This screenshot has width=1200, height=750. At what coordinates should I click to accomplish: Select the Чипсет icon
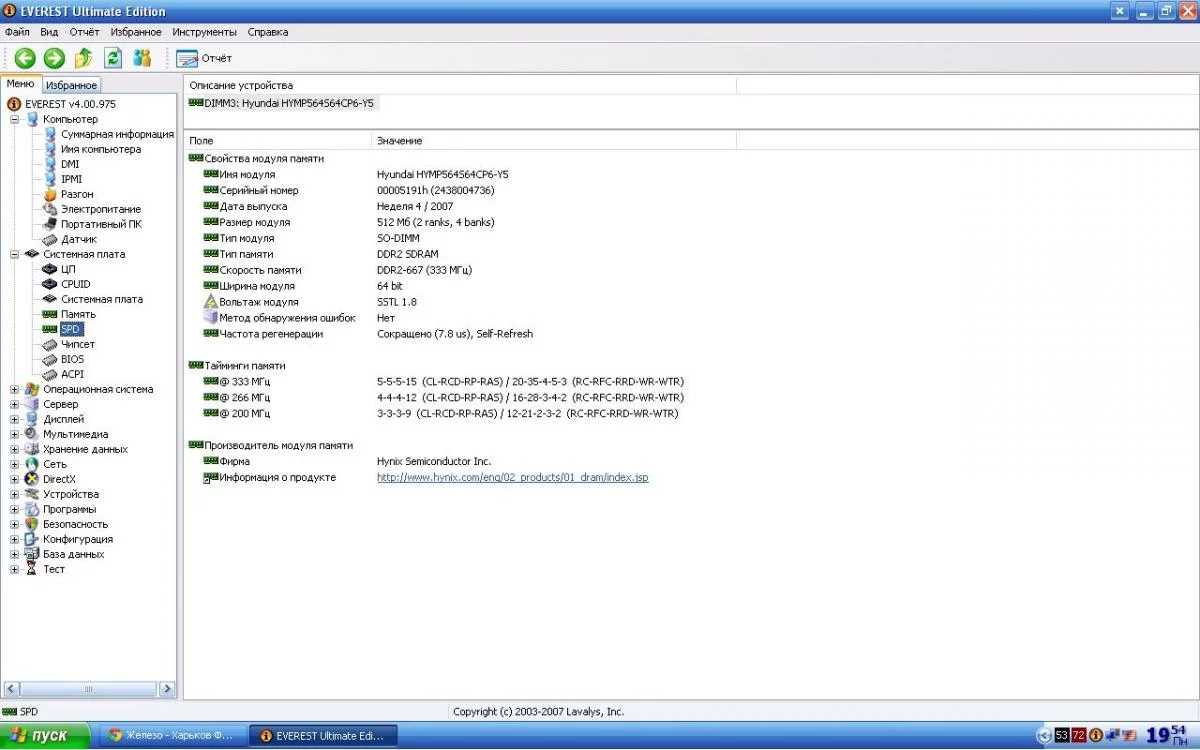coord(50,344)
